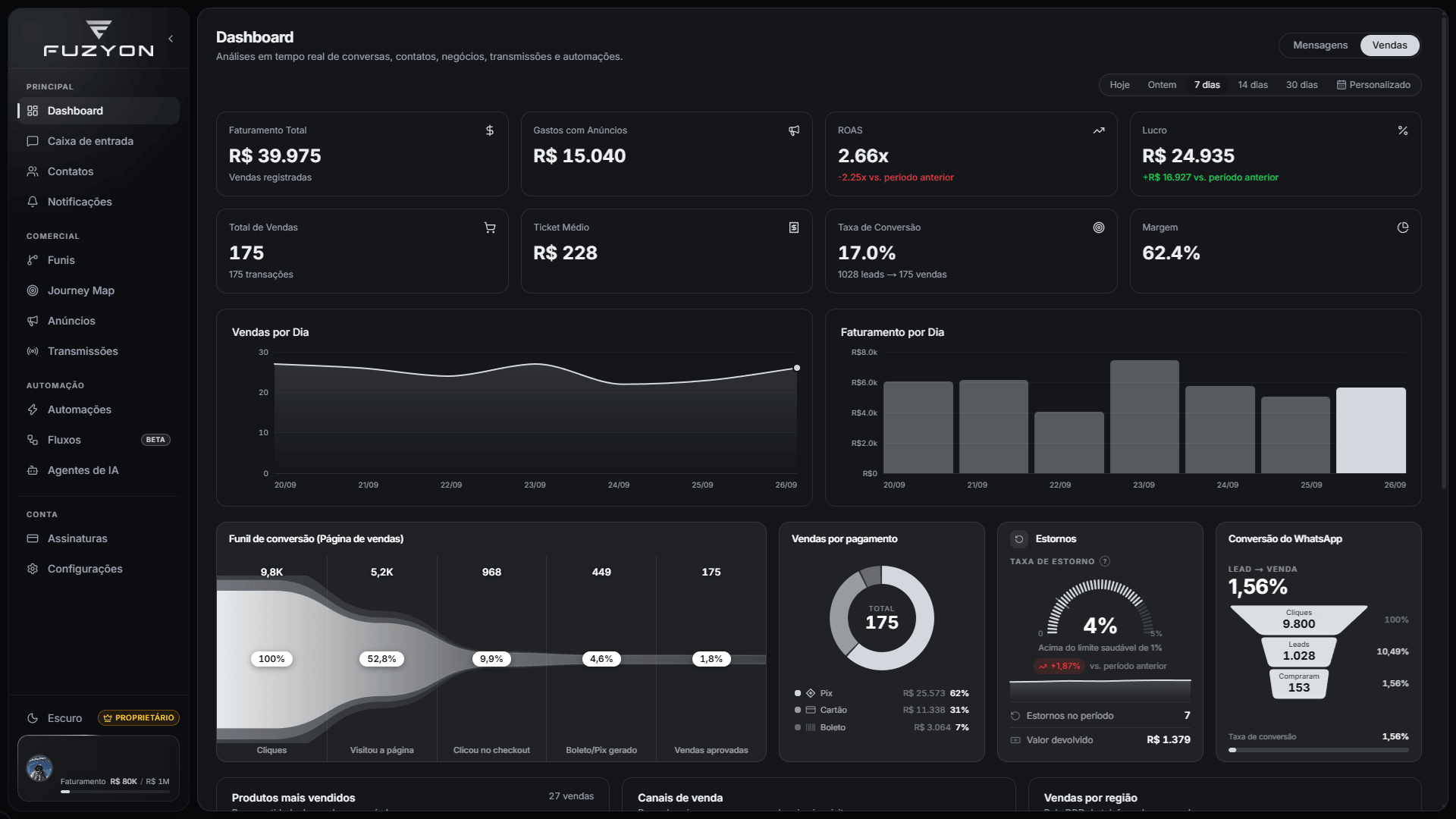Click the target icon on Taxa de Conversão
The image size is (1456, 819).
coord(1099,227)
